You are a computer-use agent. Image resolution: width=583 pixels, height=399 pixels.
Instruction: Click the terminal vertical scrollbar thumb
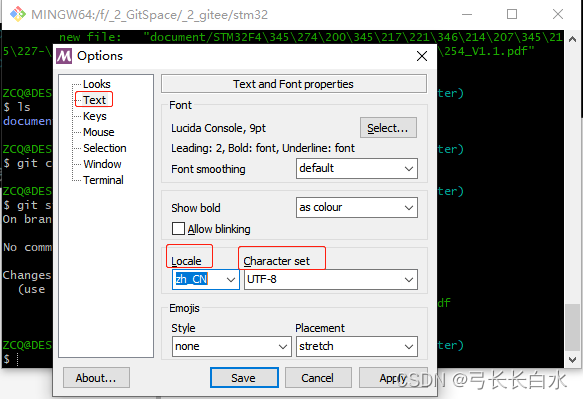[573, 327]
